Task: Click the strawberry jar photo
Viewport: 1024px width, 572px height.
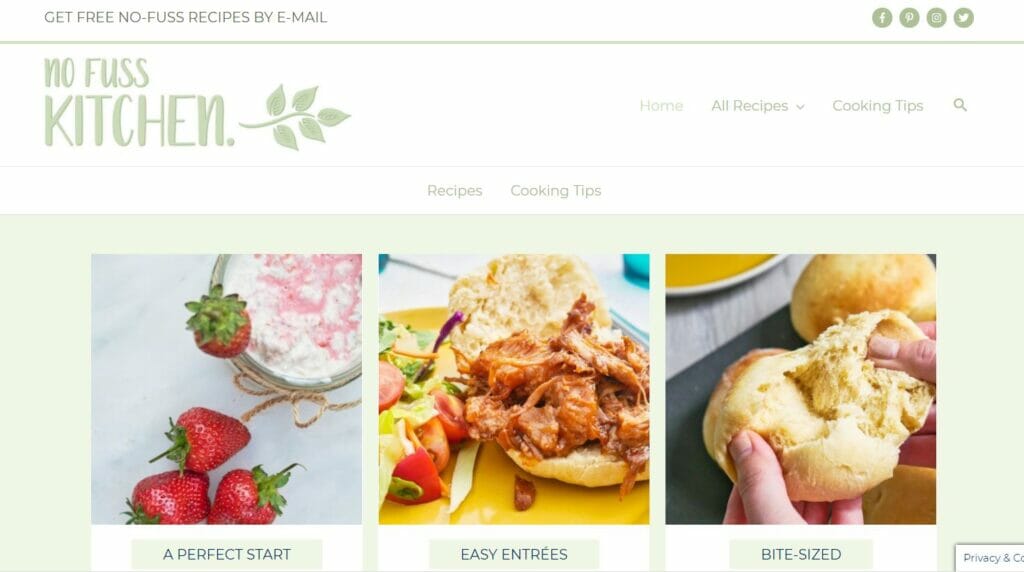Action: (227, 389)
